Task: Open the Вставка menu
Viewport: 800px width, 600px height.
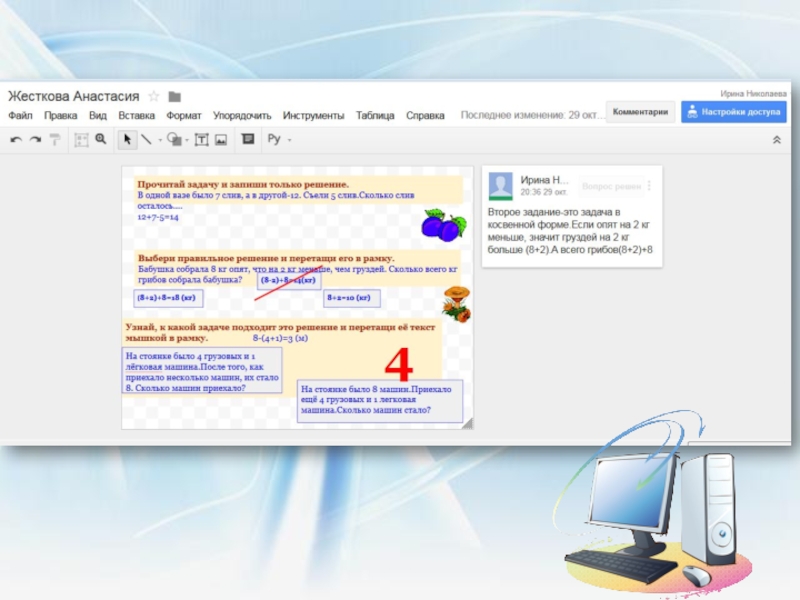Action: [136, 116]
